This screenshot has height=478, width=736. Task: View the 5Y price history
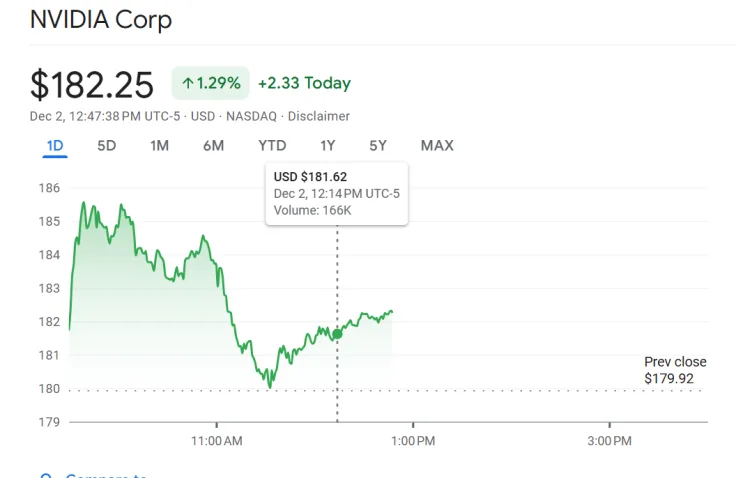point(377,146)
